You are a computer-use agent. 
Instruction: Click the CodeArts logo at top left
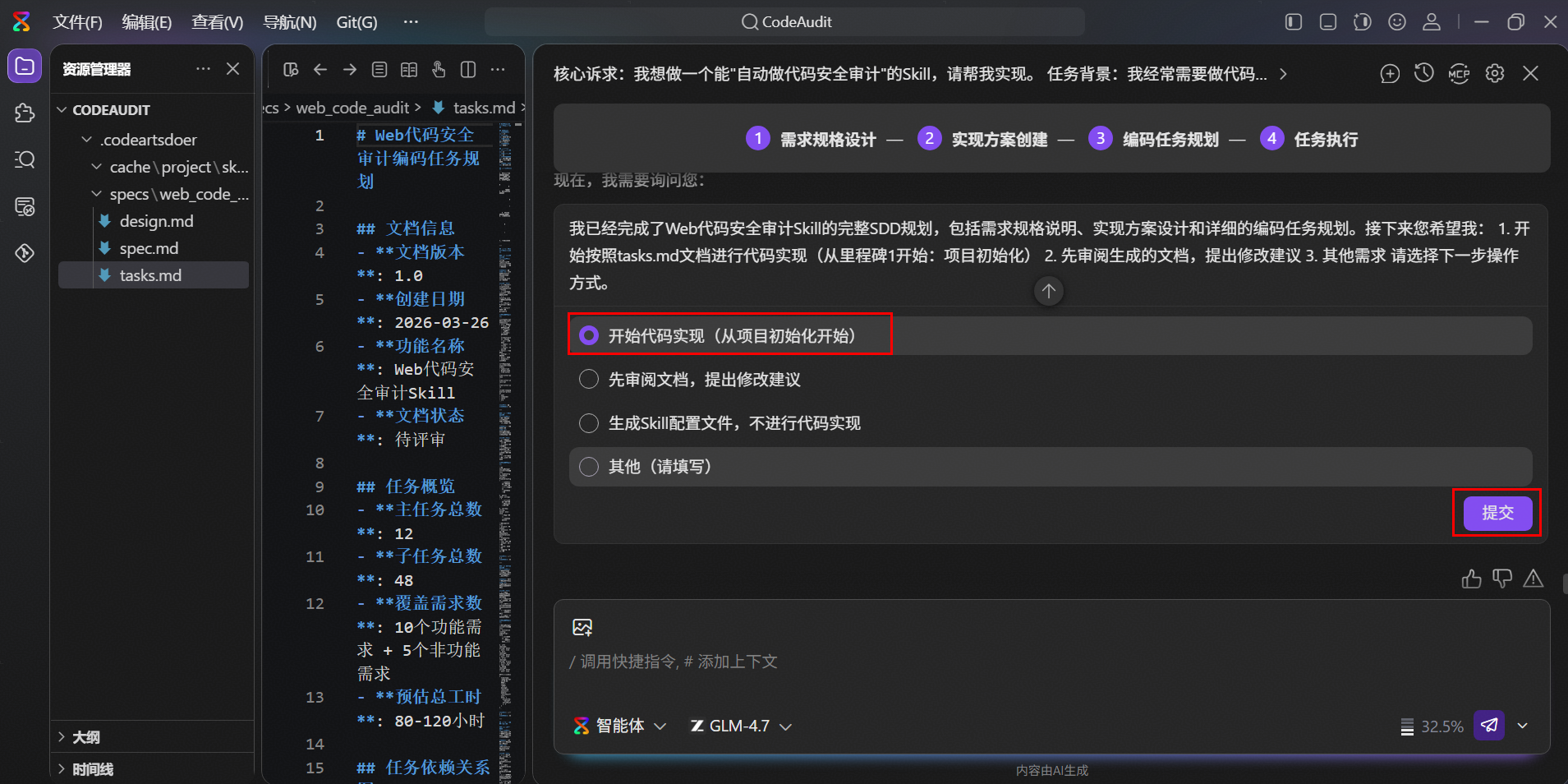pos(21,22)
